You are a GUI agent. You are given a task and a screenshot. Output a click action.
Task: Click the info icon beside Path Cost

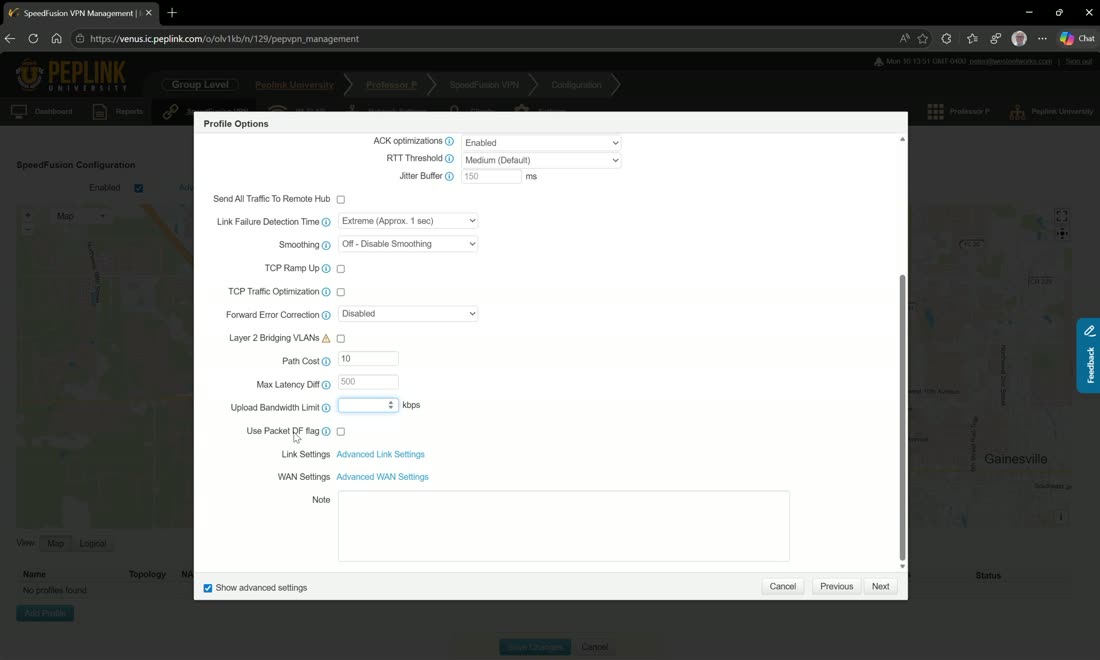[x=326, y=361]
